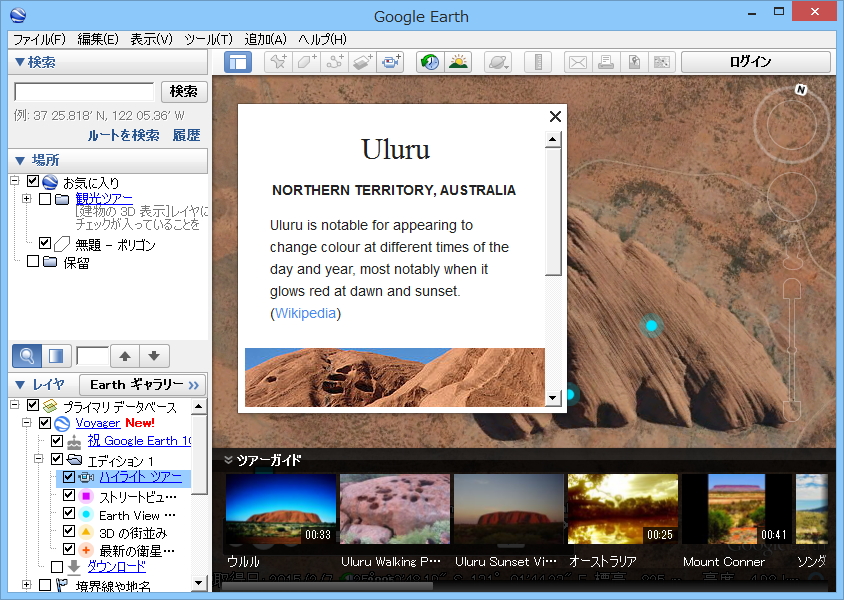Move item down with the down arrow button
Screen dimensions: 844x600
coord(154,356)
